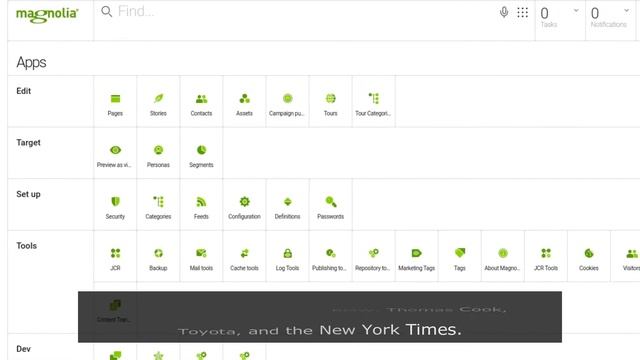The image size is (640, 360).
Task: Select the Tools group label
Action: 27,246
